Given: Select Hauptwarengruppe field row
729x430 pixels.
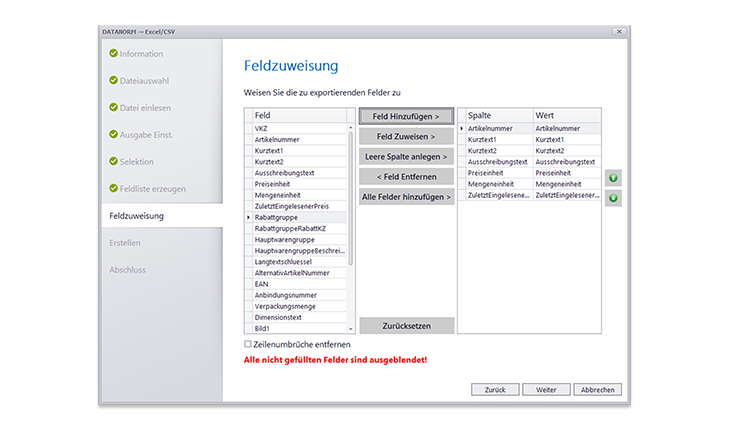Looking at the screenshot, I should (x=299, y=239).
